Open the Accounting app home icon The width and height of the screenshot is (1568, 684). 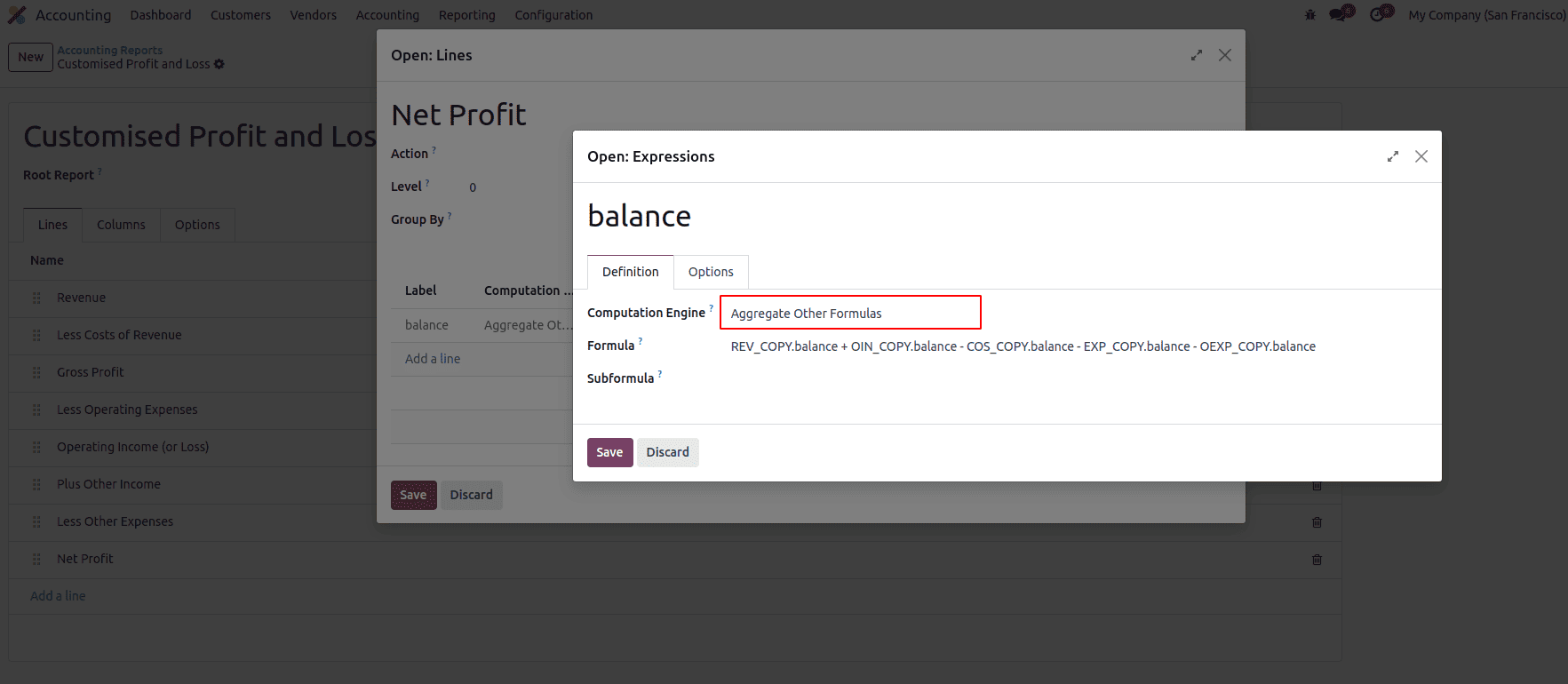[16, 15]
